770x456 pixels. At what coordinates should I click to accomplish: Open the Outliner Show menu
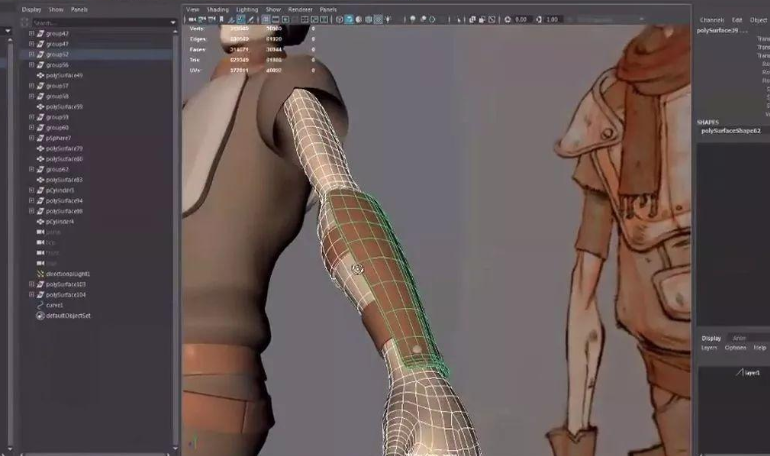pyautogui.click(x=56, y=9)
